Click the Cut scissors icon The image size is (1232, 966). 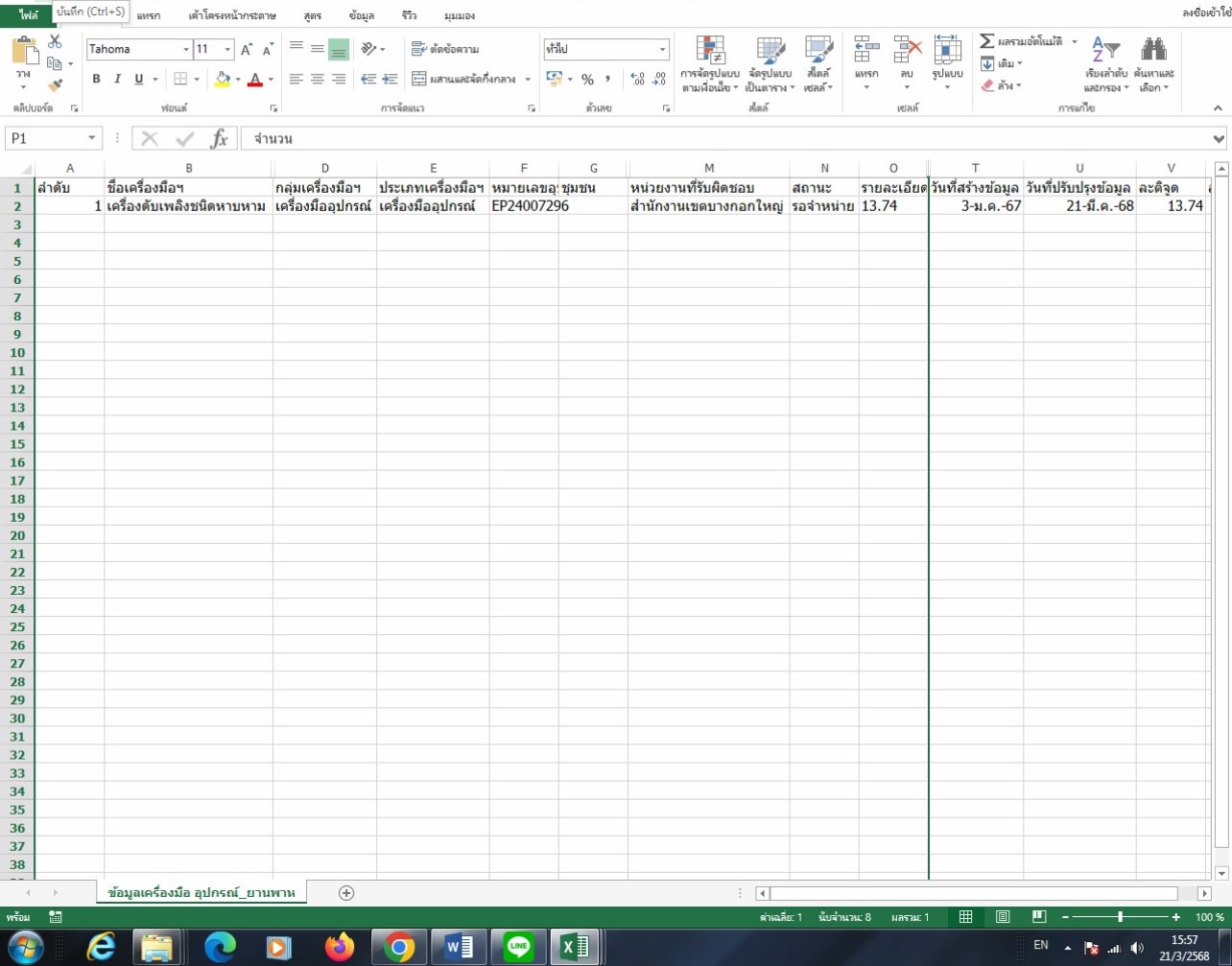pyautogui.click(x=55, y=41)
